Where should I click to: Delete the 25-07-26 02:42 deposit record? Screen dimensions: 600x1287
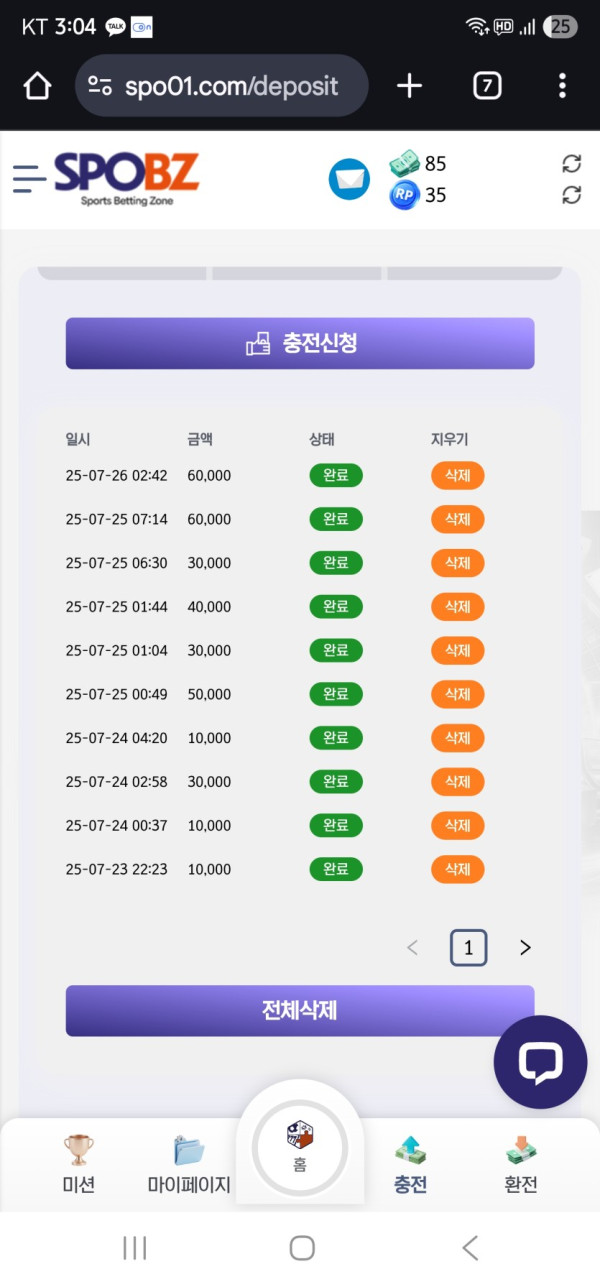(457, 475)
